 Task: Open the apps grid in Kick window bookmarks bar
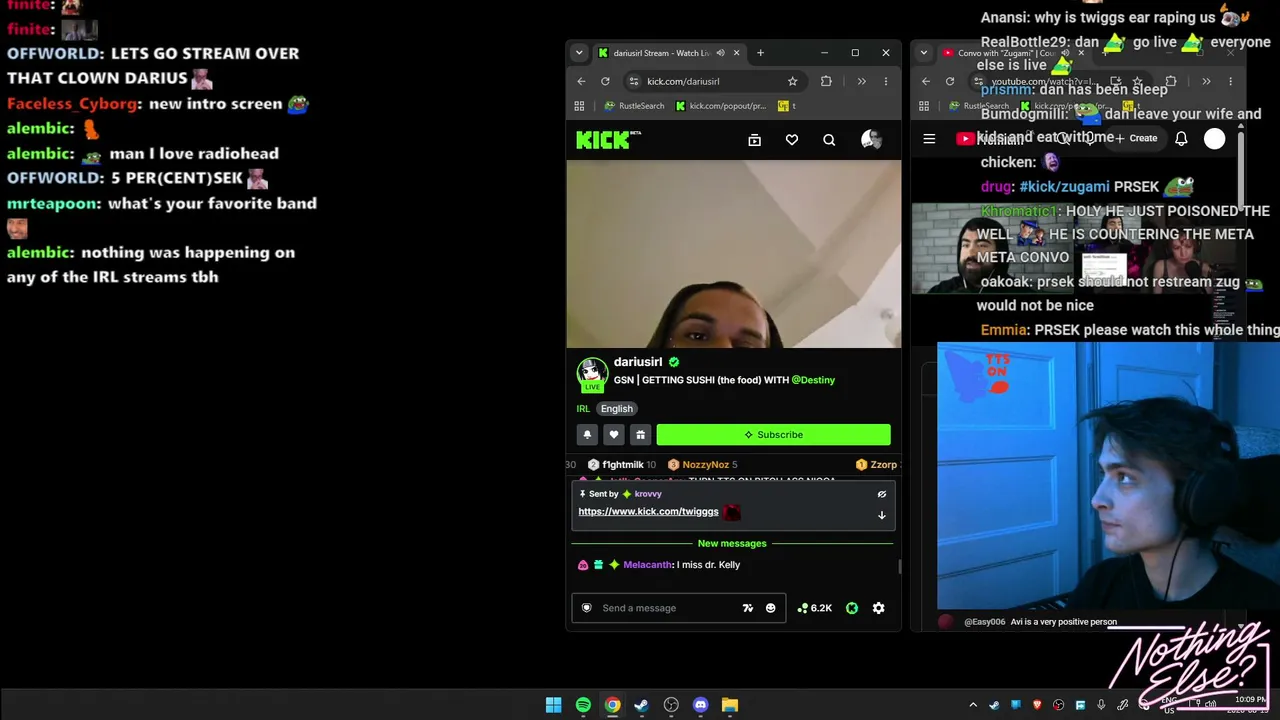tap(579, 106)
